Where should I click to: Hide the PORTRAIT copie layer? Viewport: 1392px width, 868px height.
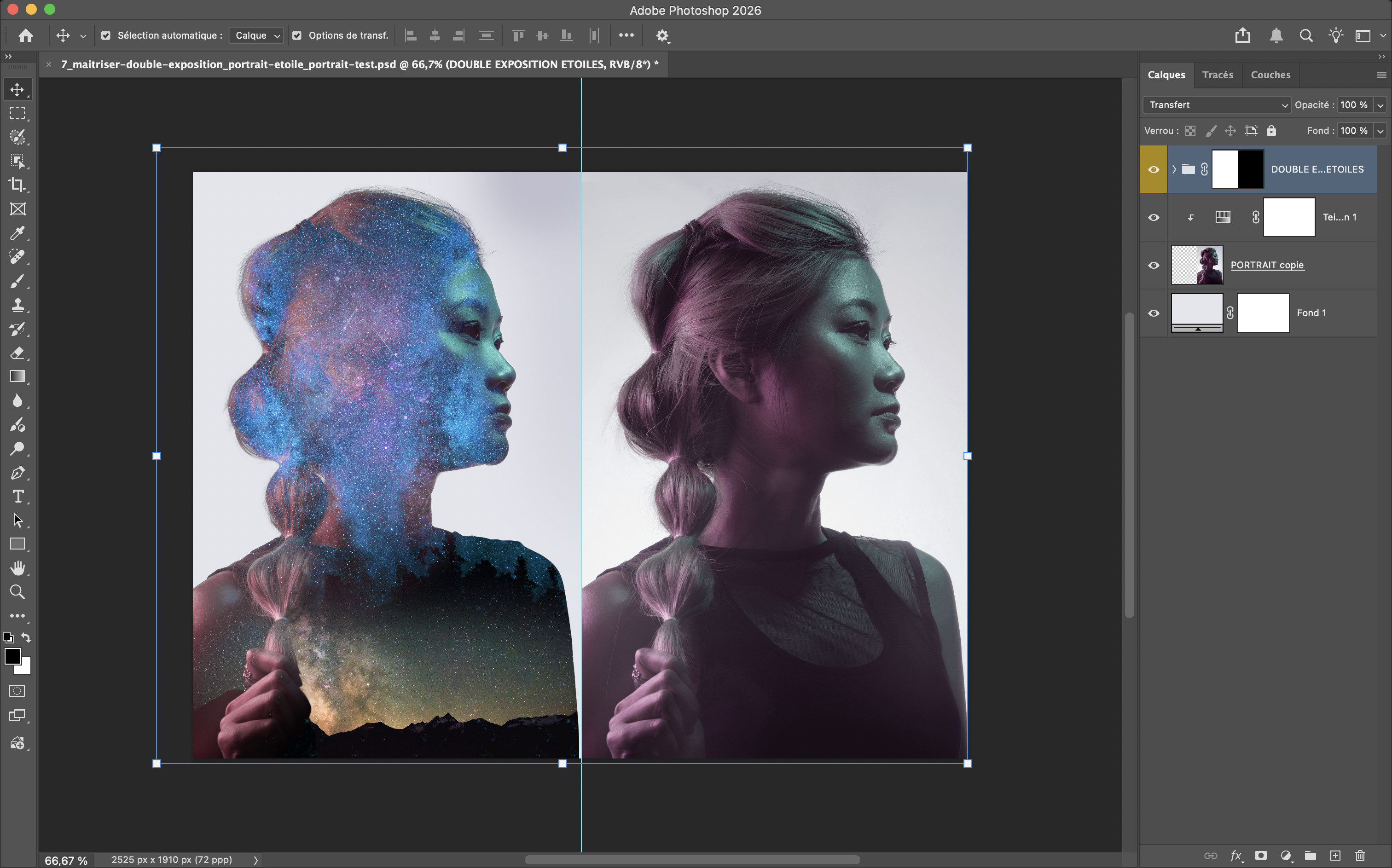point(1153,265)
